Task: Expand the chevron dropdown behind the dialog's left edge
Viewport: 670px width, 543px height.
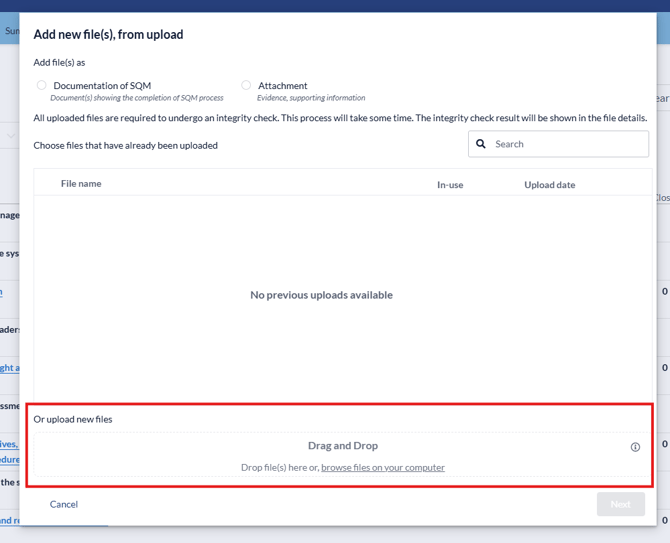Action: click(x=11, y=135)
